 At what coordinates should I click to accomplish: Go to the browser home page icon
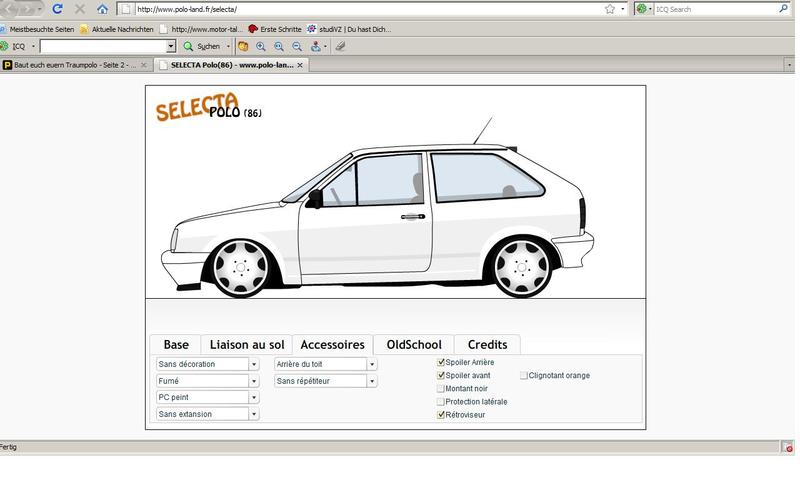coord(103,9)
